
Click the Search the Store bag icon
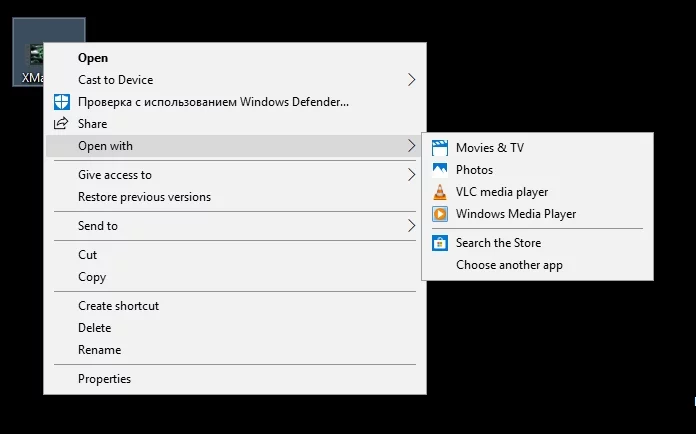(x=439, y=243)
